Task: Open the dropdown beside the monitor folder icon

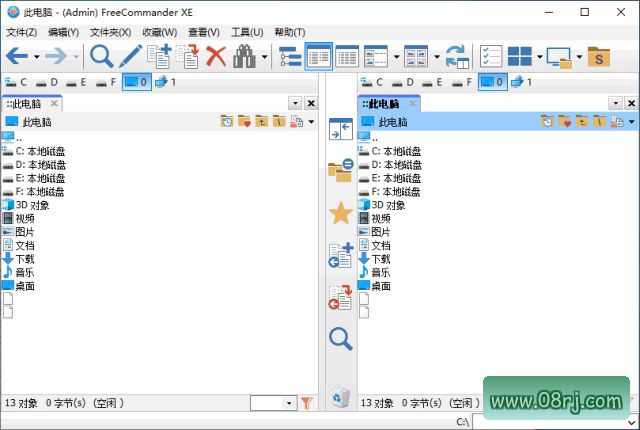Action: point(580,57)
